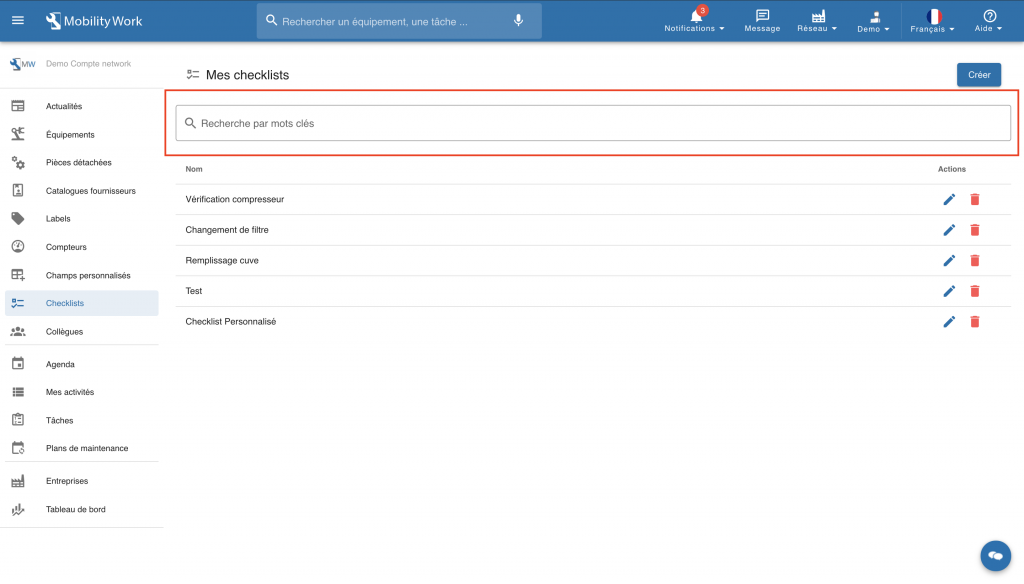Click the Mobility Work logo

tap(93, 21)
